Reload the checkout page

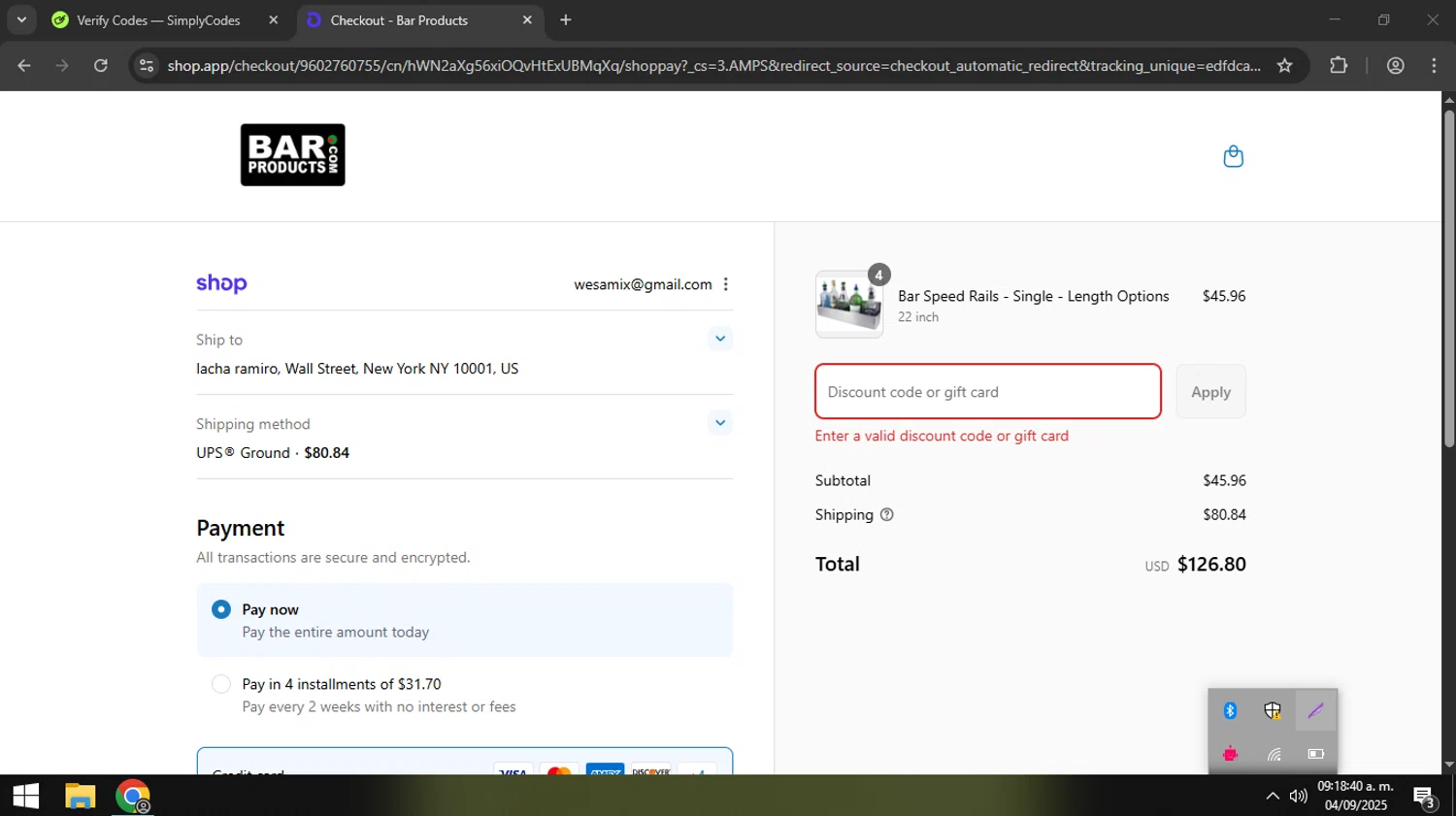tap(100, 66)
